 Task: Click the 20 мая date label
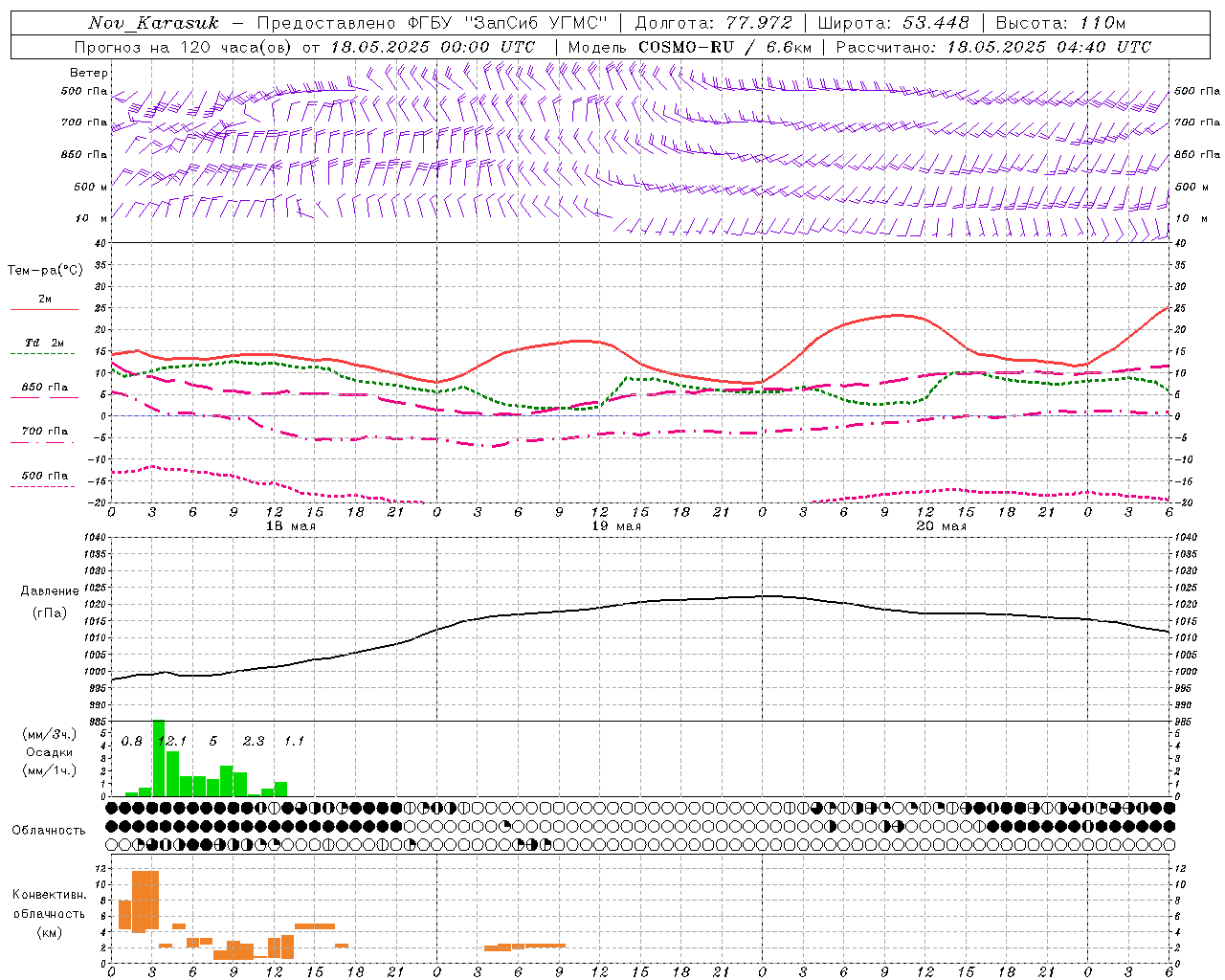click(x=941, y=526)
